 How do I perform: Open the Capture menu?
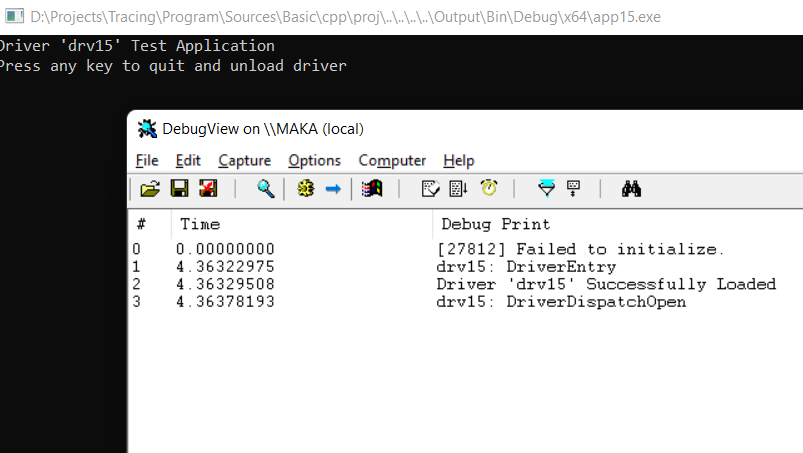[x=244, y=161]
